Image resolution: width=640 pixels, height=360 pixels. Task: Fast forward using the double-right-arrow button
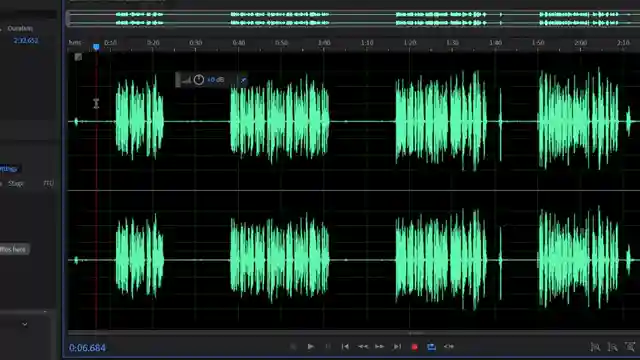click(380, 347)
